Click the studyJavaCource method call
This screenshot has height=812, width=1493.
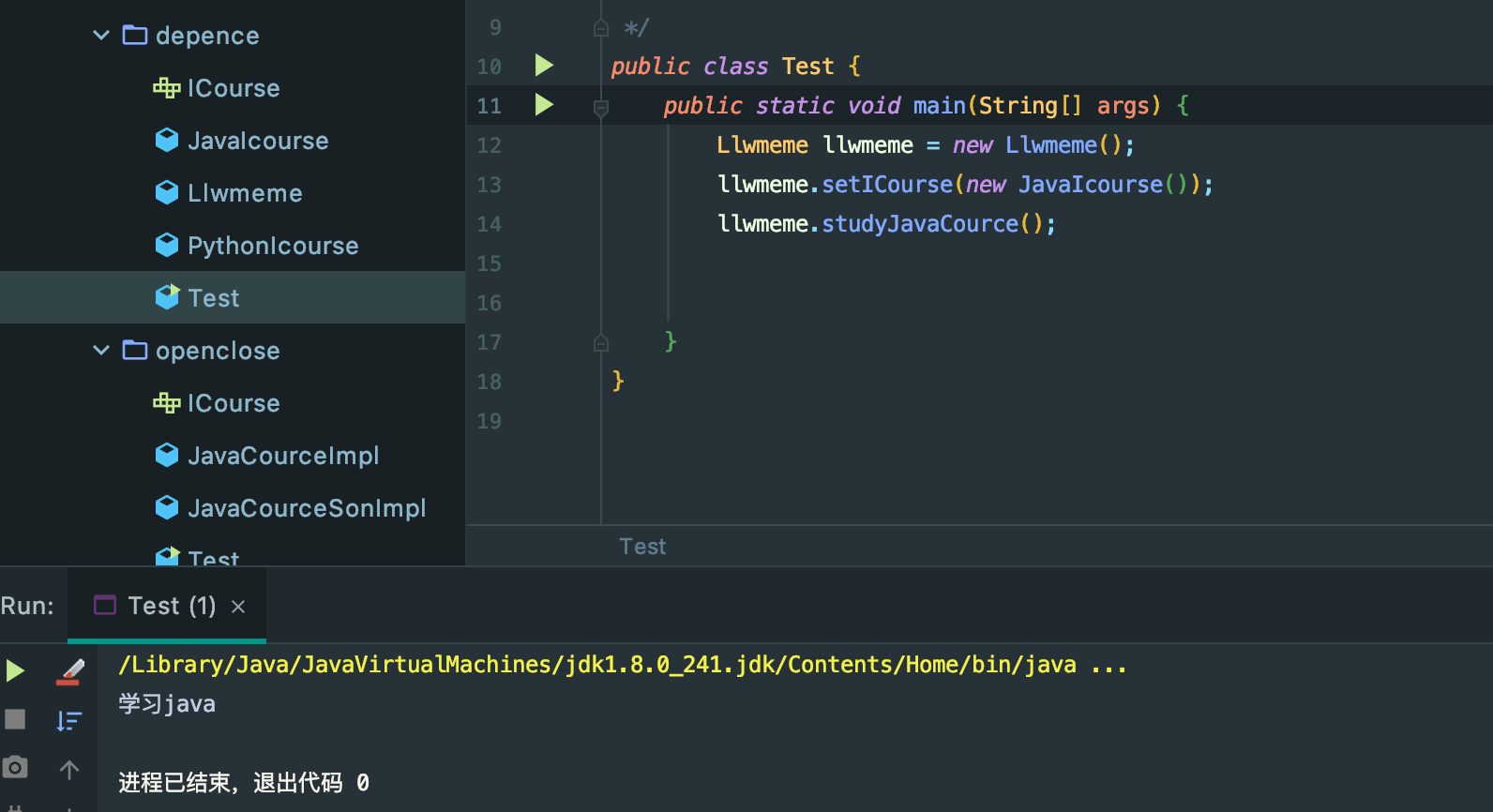coord(920,224)
